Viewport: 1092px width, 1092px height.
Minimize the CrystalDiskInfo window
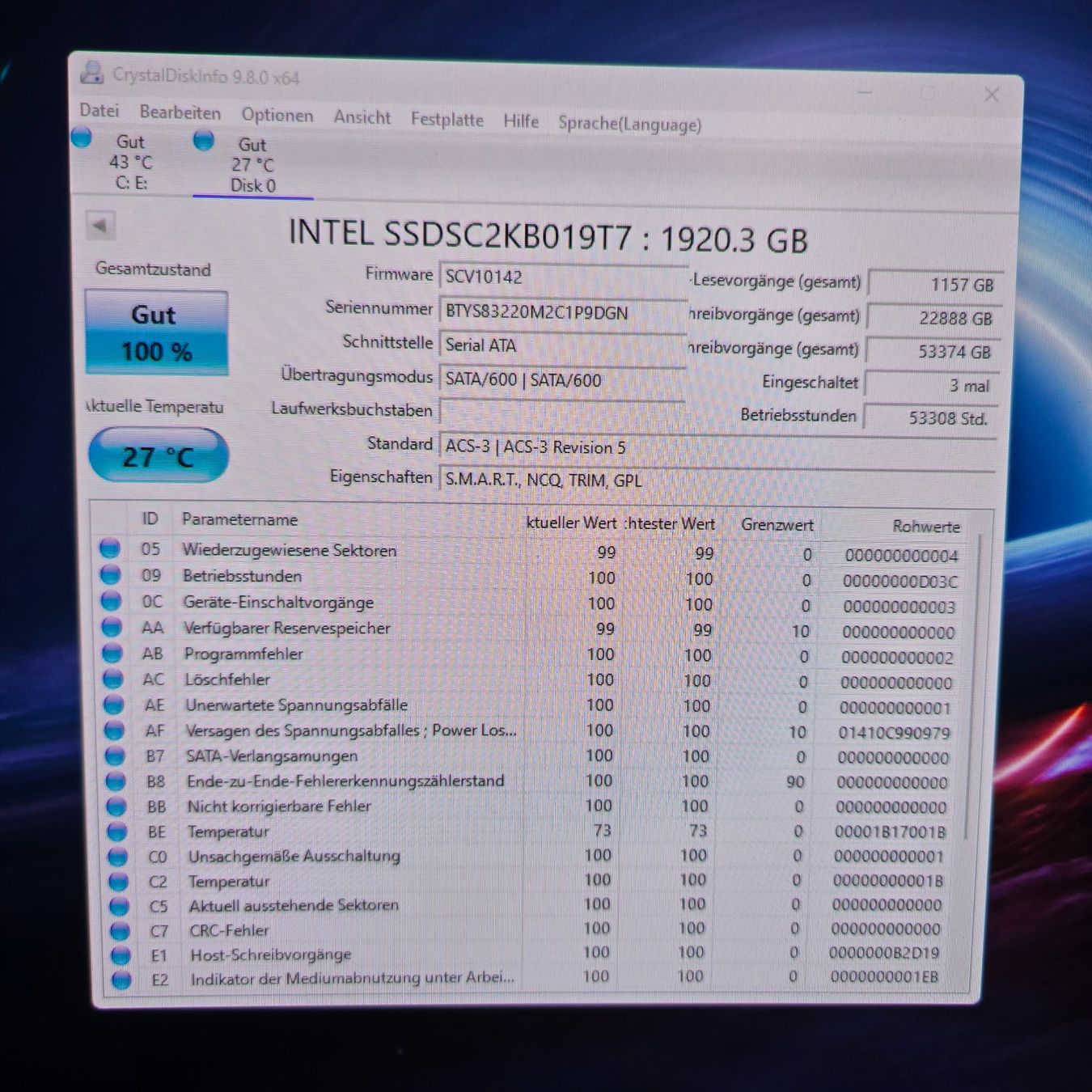(x=865, y=92)
